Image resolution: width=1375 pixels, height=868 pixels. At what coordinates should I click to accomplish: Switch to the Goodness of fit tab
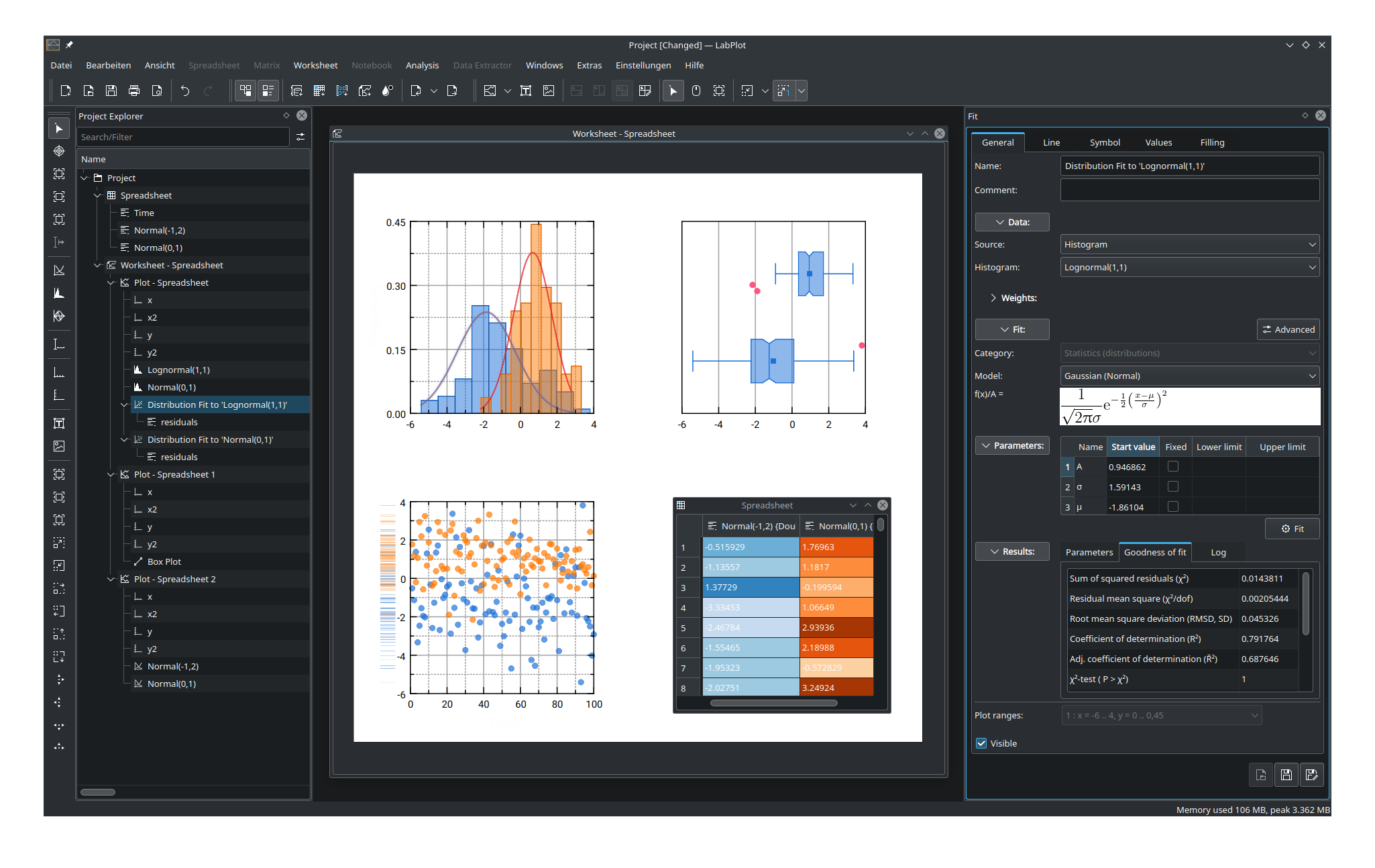point(1155,552)
